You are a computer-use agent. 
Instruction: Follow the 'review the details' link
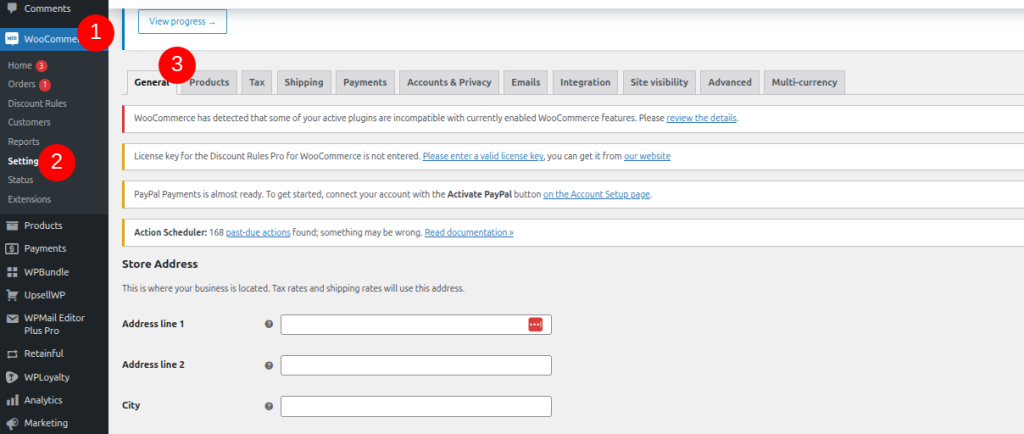[701, 118]
